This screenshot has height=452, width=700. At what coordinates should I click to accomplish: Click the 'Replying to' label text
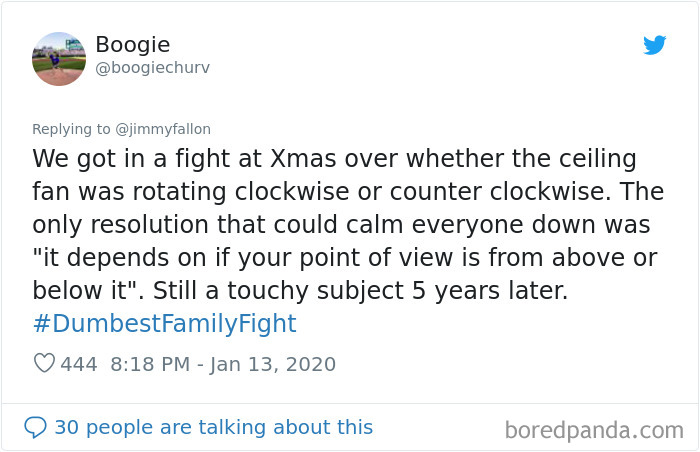71,129
